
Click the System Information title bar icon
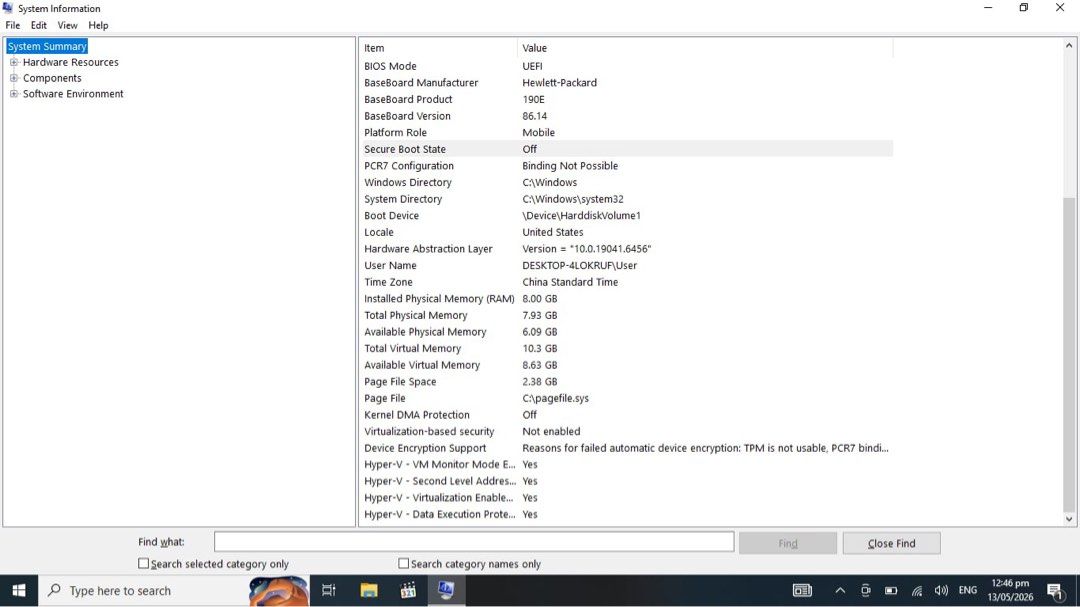tap(8, 8)
